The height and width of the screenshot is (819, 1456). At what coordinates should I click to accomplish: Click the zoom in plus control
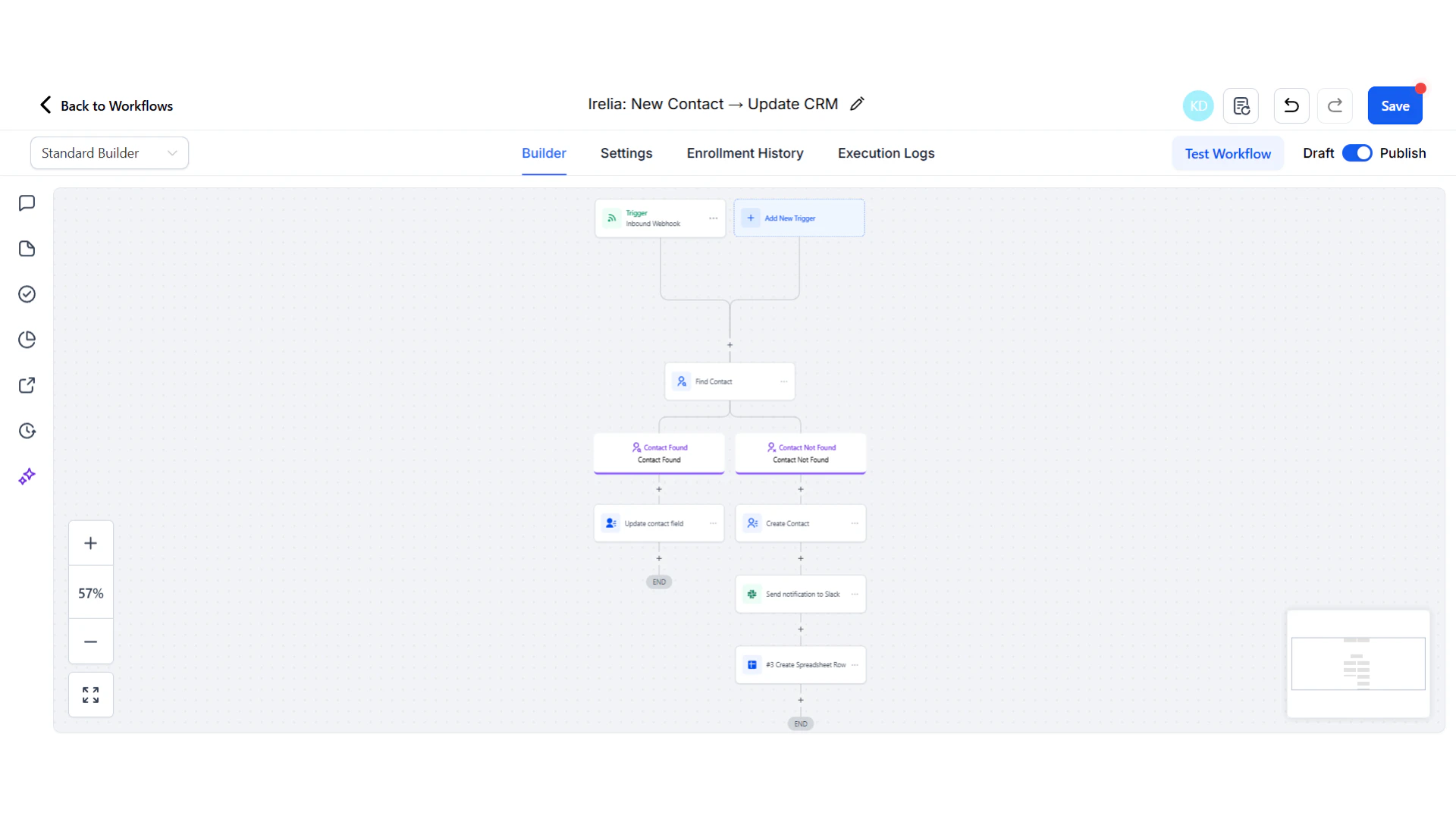(x=90, y=542)
